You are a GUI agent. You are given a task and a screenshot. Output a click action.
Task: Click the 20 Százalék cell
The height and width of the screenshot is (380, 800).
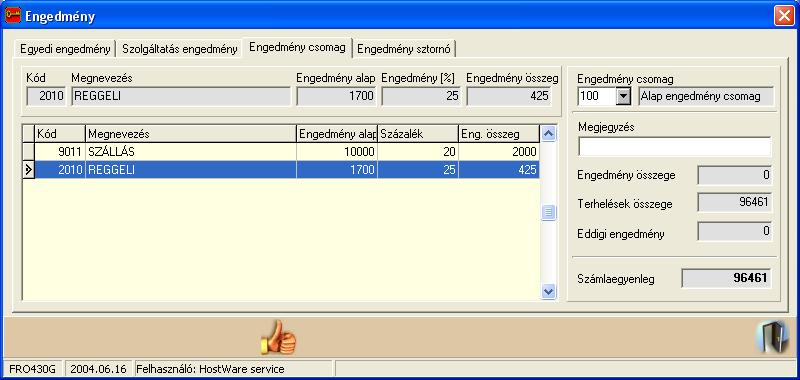pyautogui.click(x=417, y=151)
